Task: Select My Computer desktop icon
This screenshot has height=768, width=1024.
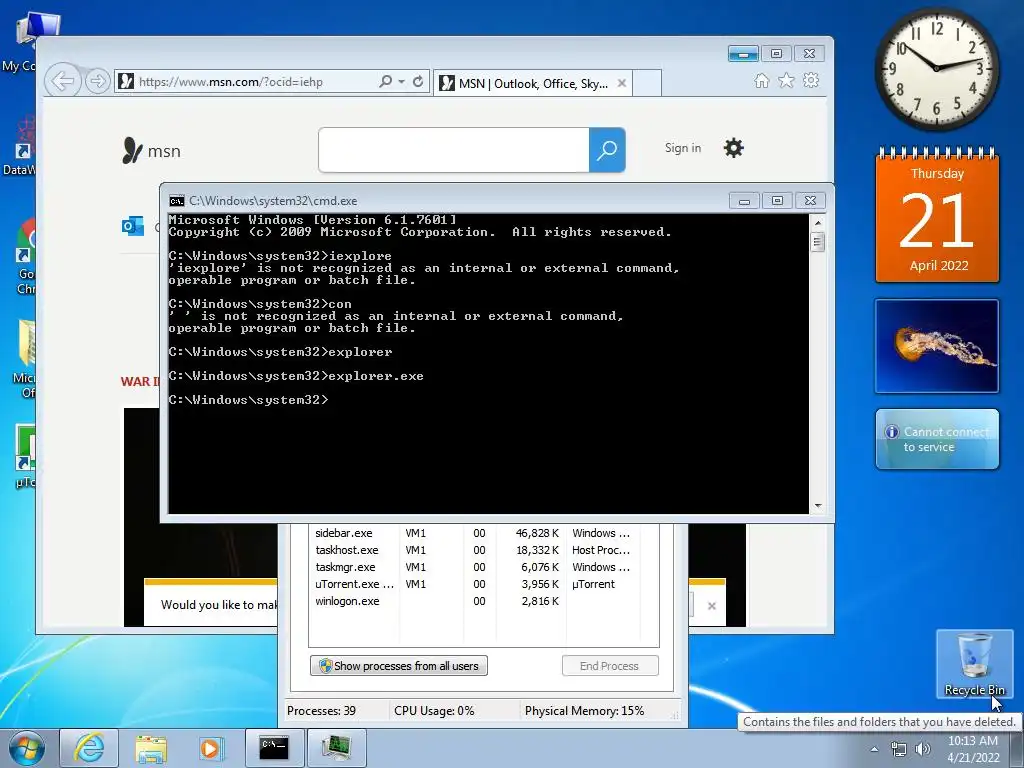Action: click(26, 42)
